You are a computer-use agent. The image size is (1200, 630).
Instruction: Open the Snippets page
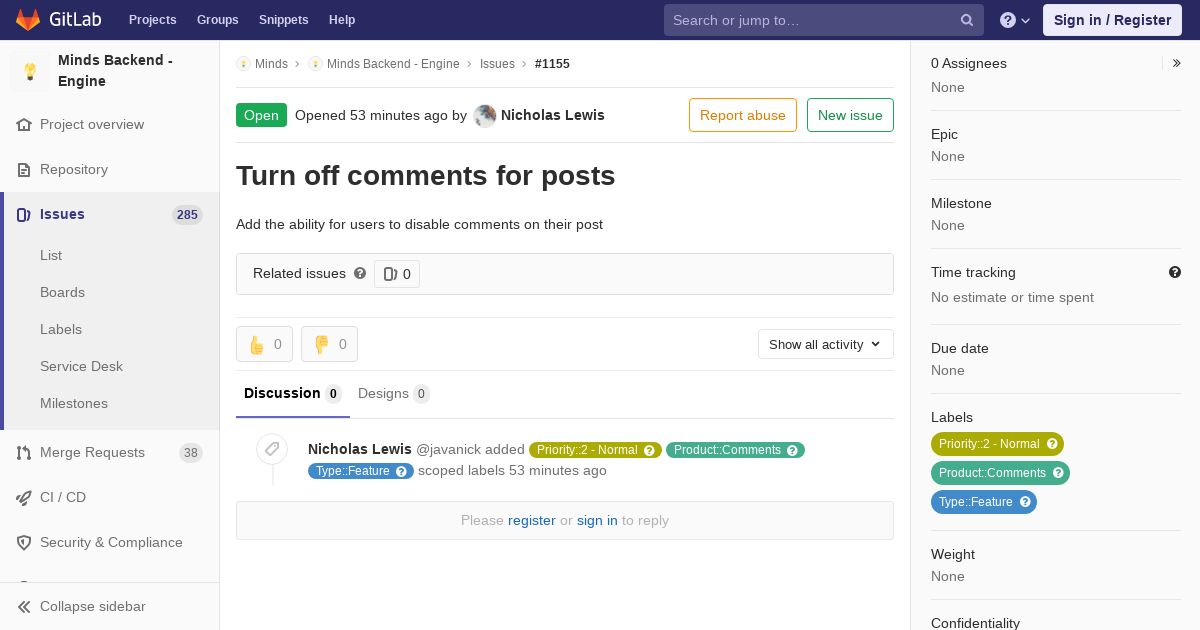pyautogui.click(x=284, y=20)
